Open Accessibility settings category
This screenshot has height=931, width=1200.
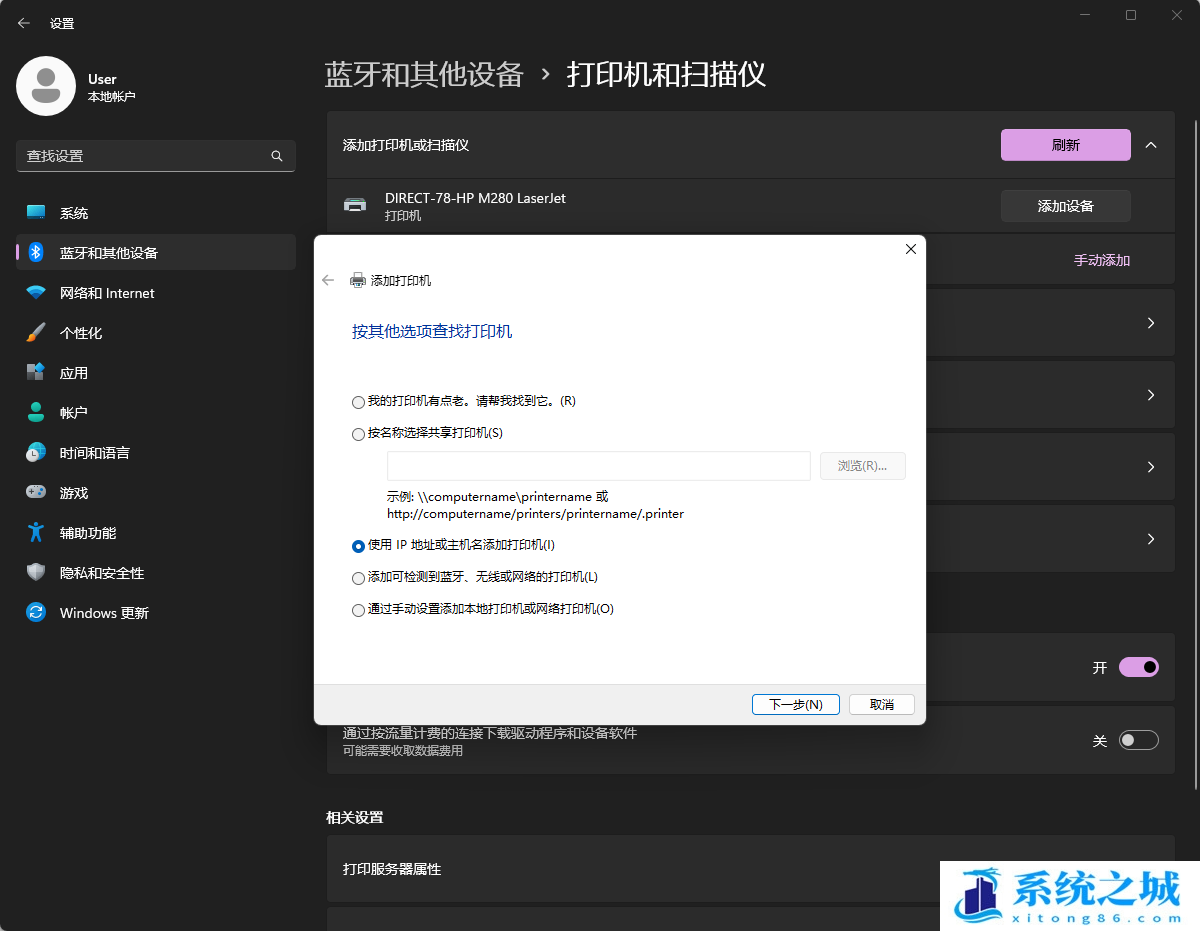(156, 533)
